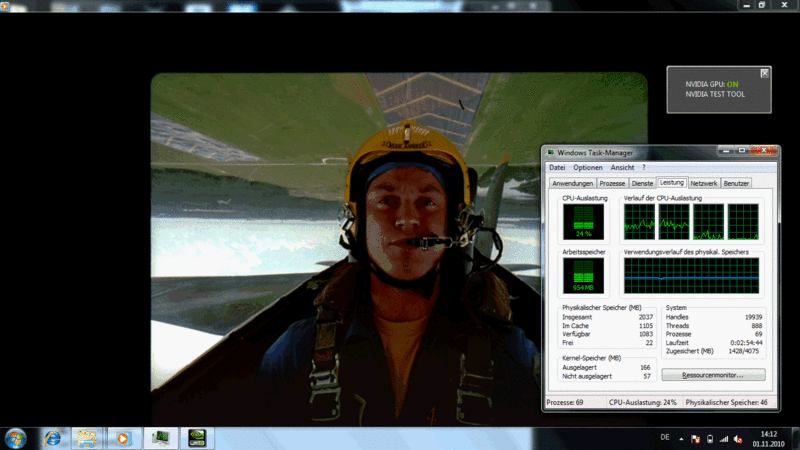This screenshot has width=800, height=450.
Task: Open the ? help menu
Action: pos(644,167)
